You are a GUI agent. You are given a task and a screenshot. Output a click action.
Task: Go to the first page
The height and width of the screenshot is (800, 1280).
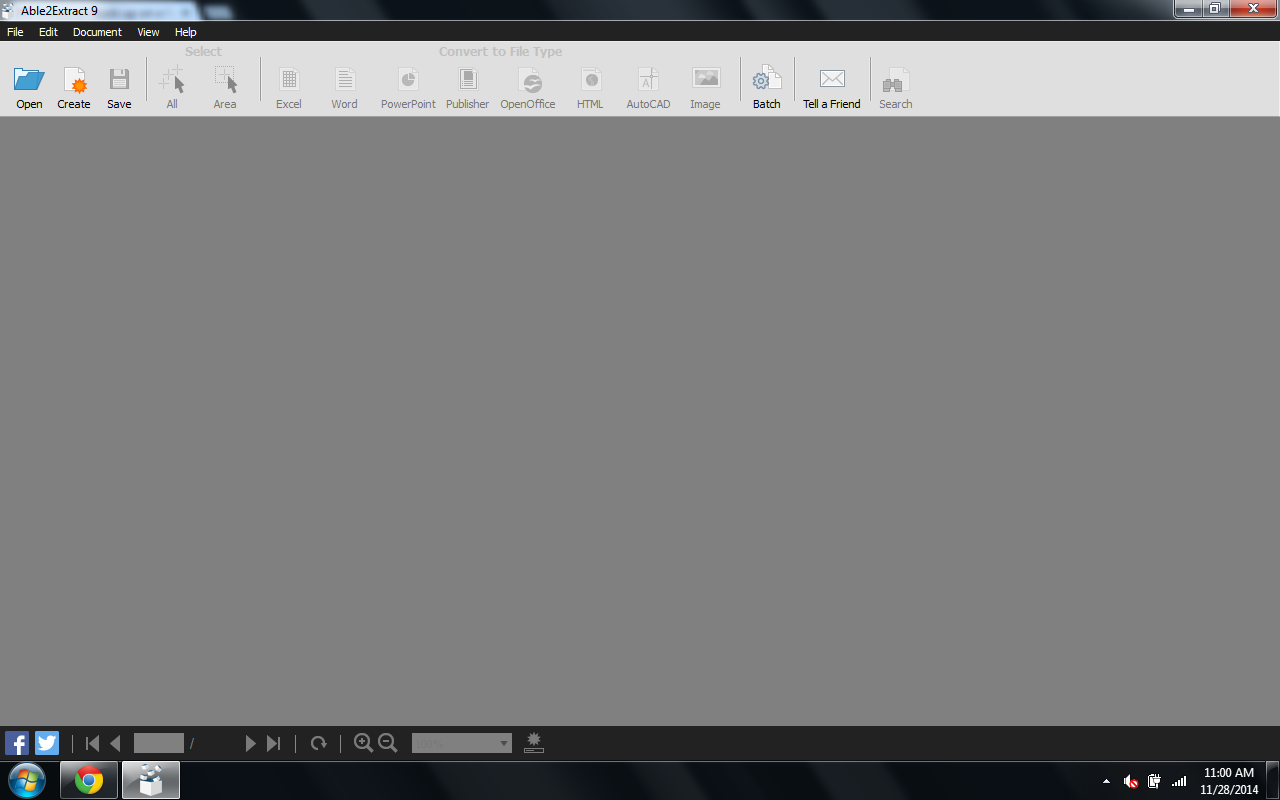(93, 743)
